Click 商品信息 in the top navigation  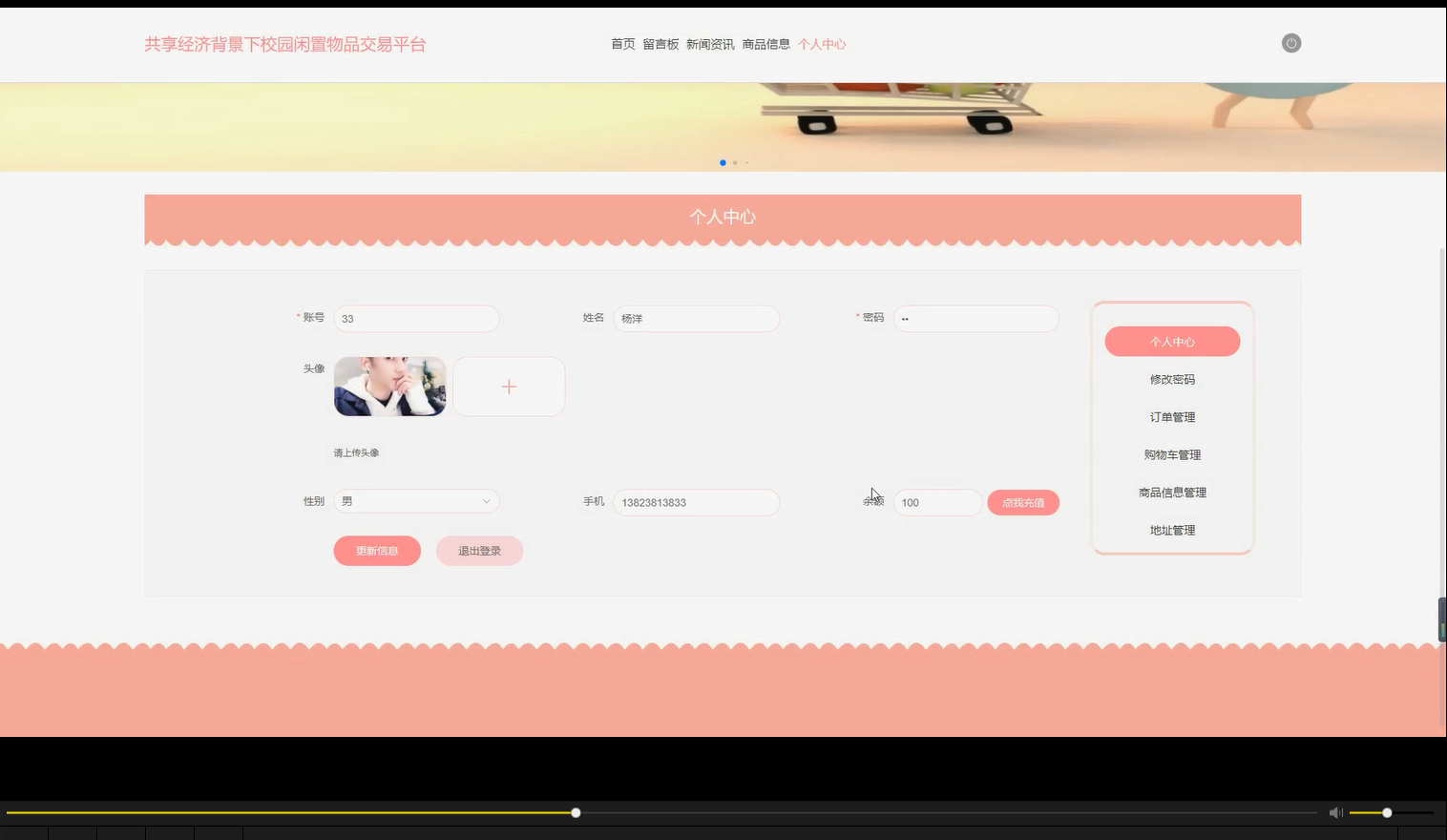(765, 43)
